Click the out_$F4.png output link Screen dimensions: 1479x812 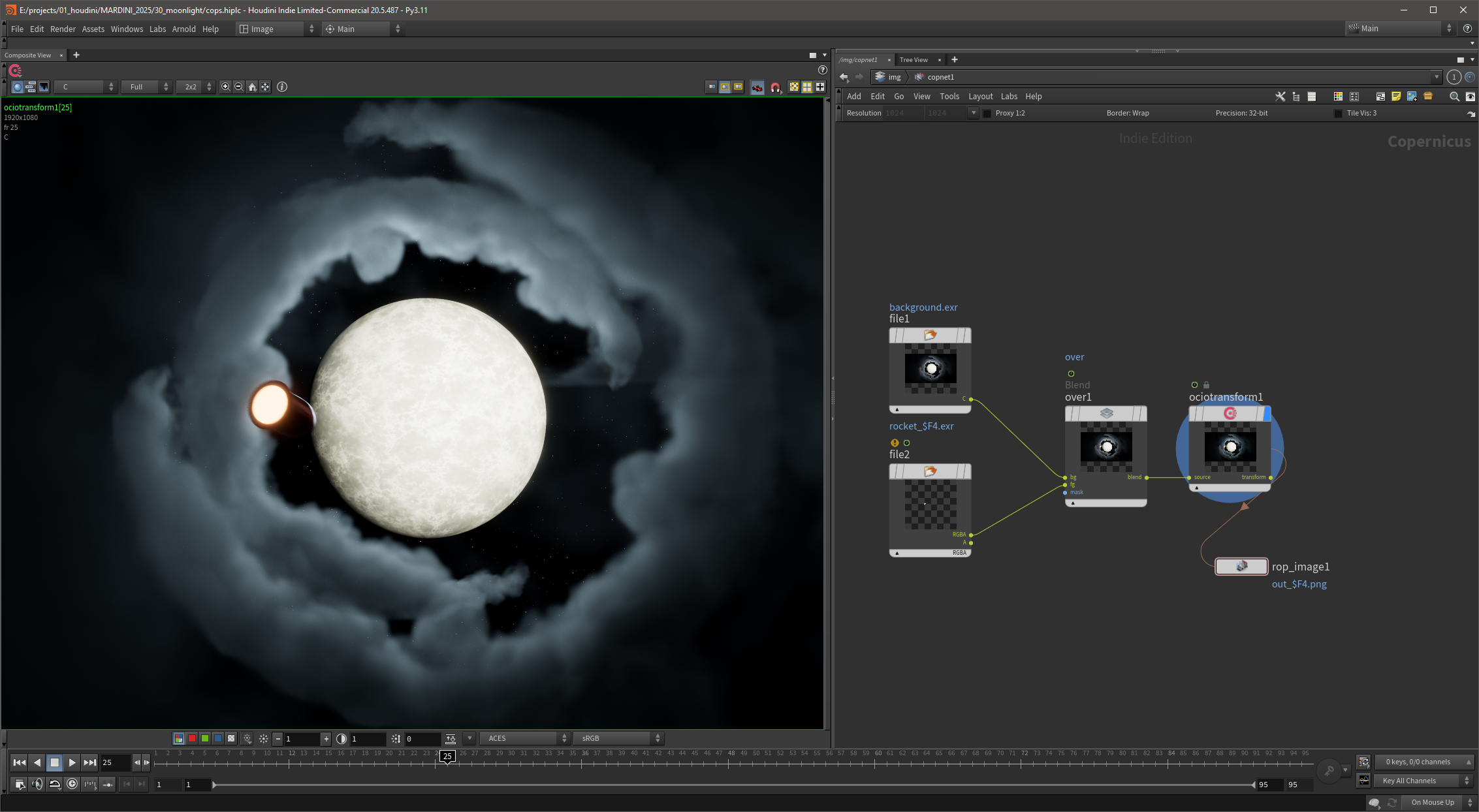click(x=1299, y=584)
